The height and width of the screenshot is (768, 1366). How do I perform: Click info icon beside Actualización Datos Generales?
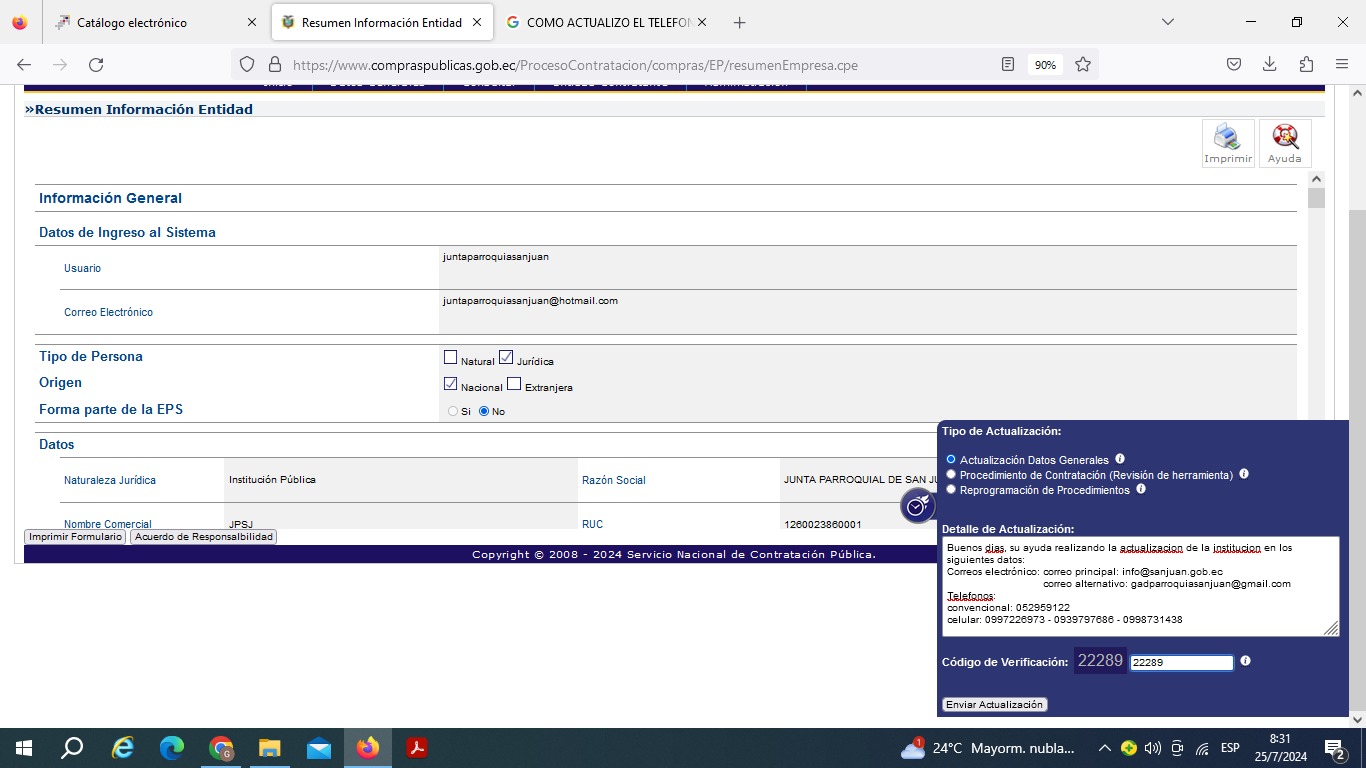[x=1120, y=459]
